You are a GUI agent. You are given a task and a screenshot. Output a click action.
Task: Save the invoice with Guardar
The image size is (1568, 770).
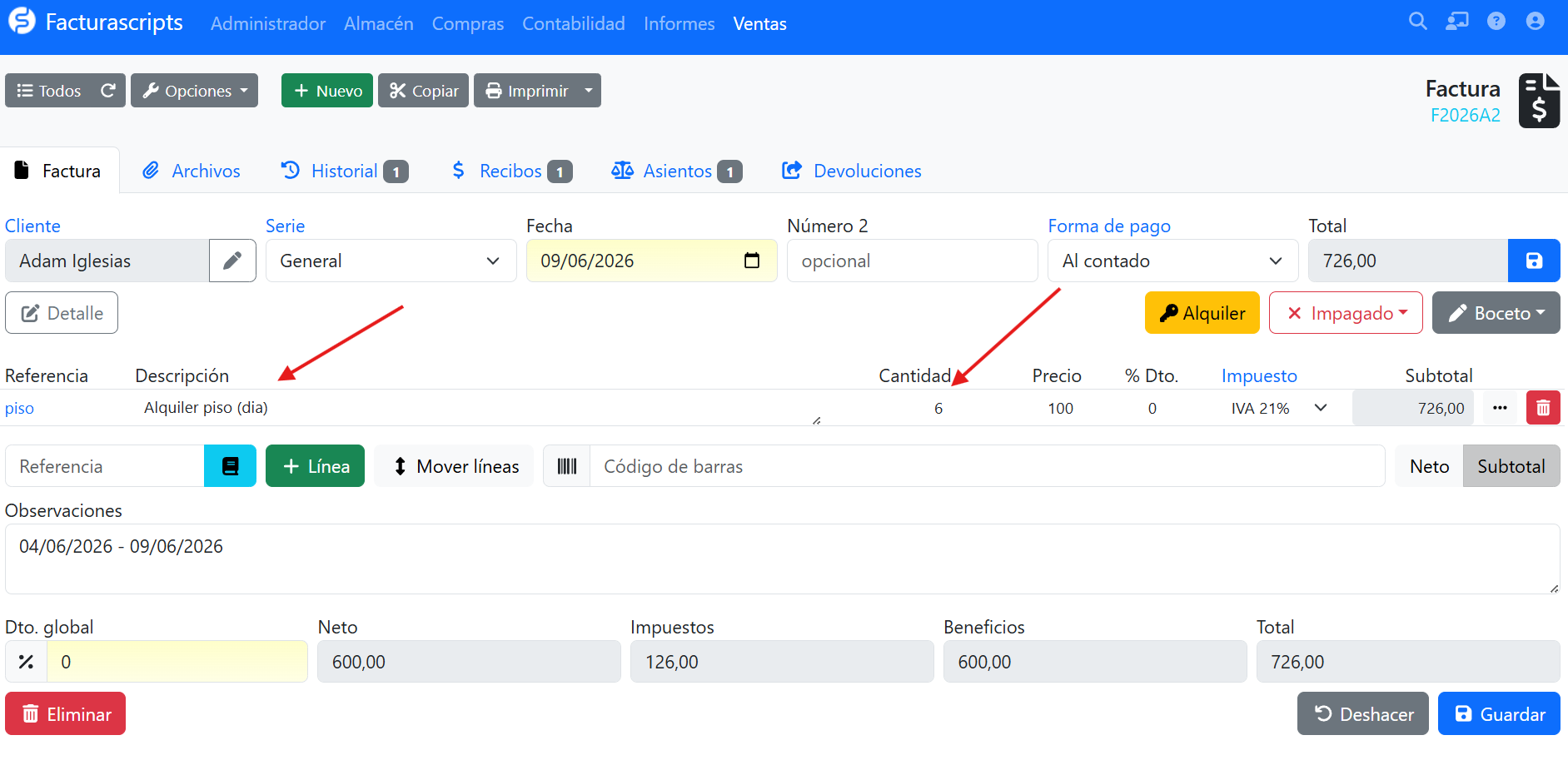(x=1499, y=713)
